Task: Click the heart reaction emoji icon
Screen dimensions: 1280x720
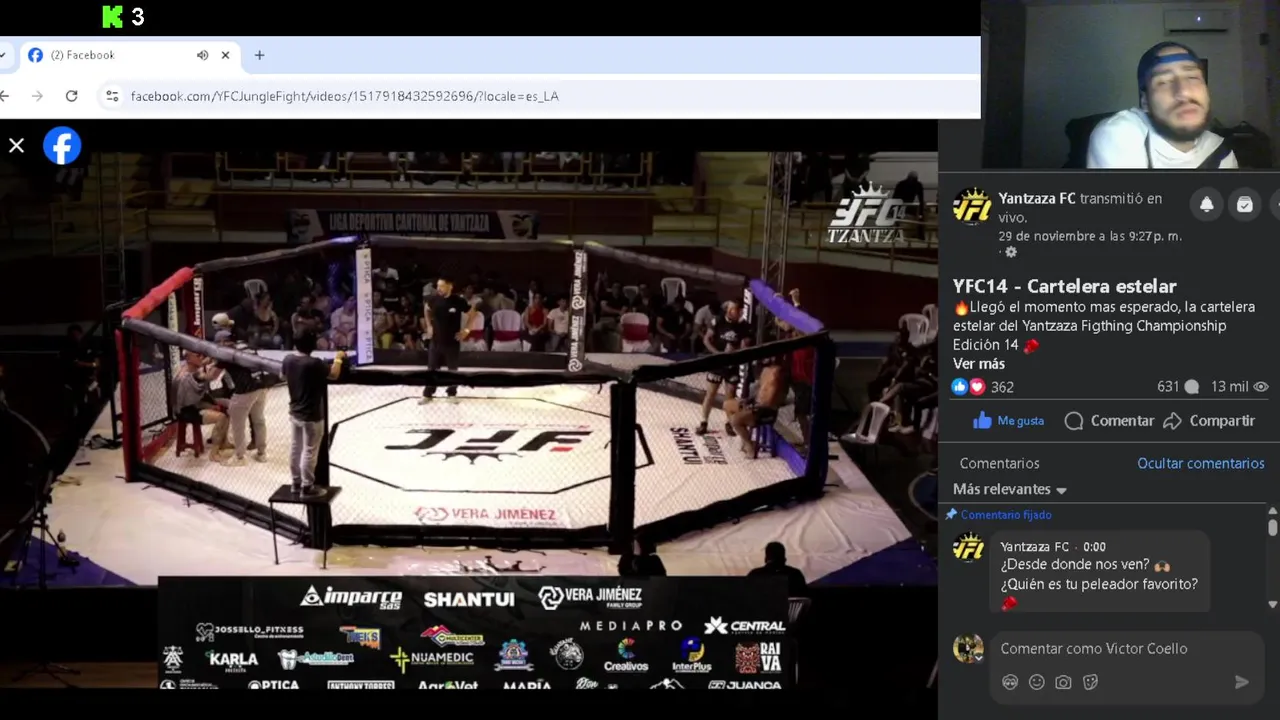Action: click(977, 387)
